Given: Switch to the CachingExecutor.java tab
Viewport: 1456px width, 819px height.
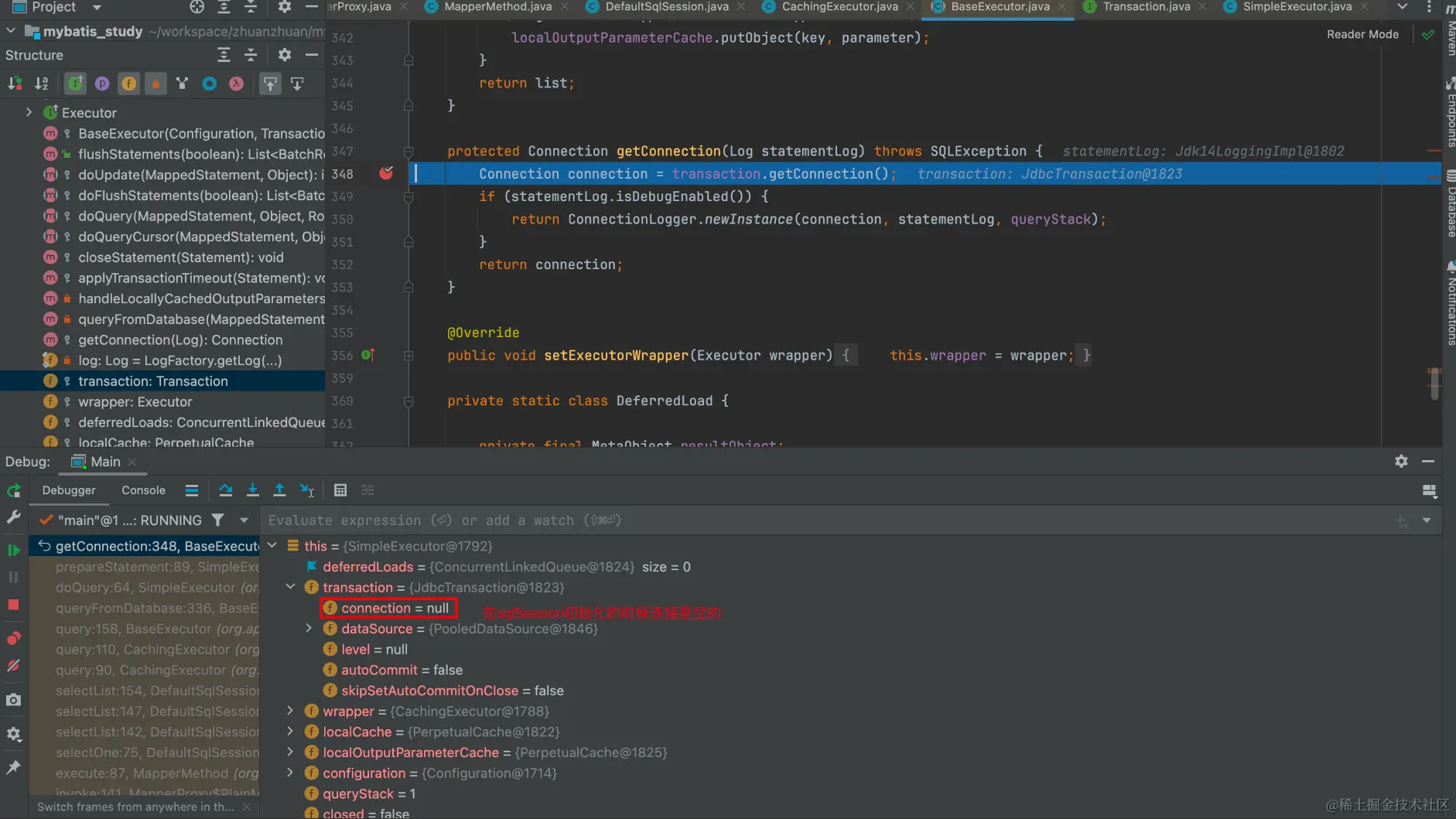Looking at the screenshot, I should coord(839,7).
